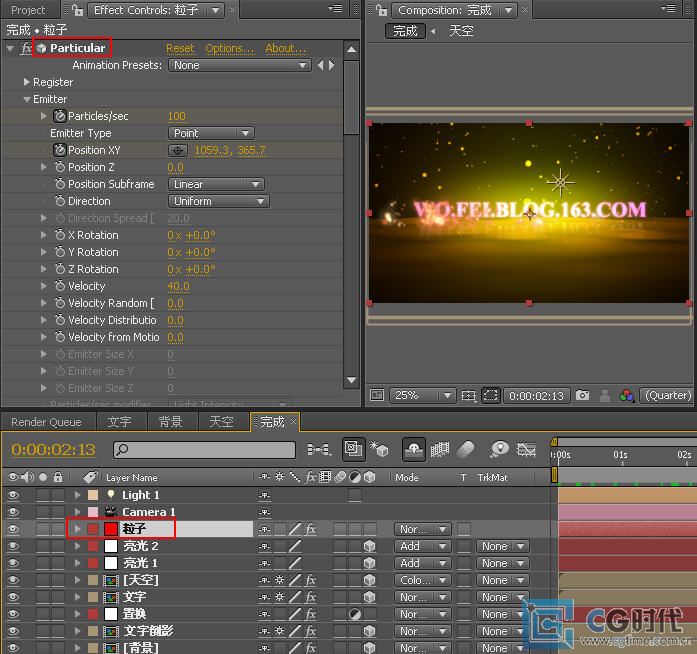The width and height of the screenshot is (697, 654).
Task: Open Particular Options...
Action: pos(229,48)
